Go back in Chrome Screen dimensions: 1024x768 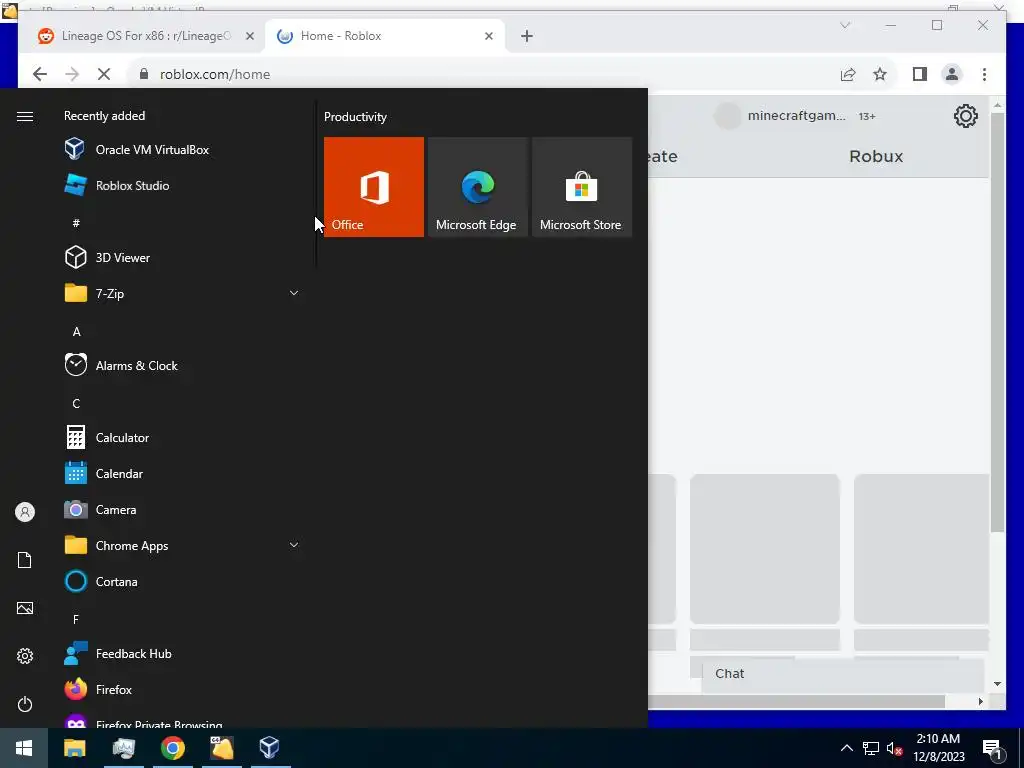tap(40, 74)
